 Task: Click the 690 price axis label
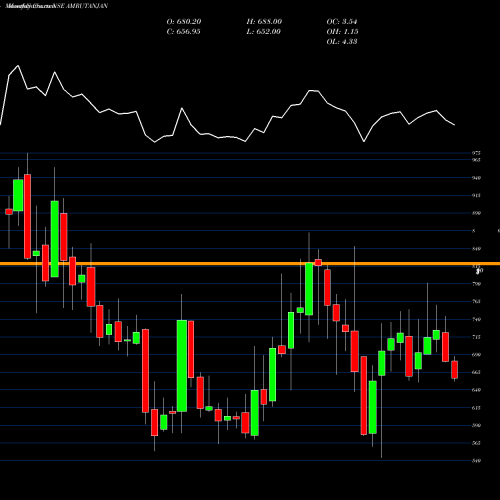(476, 355)
